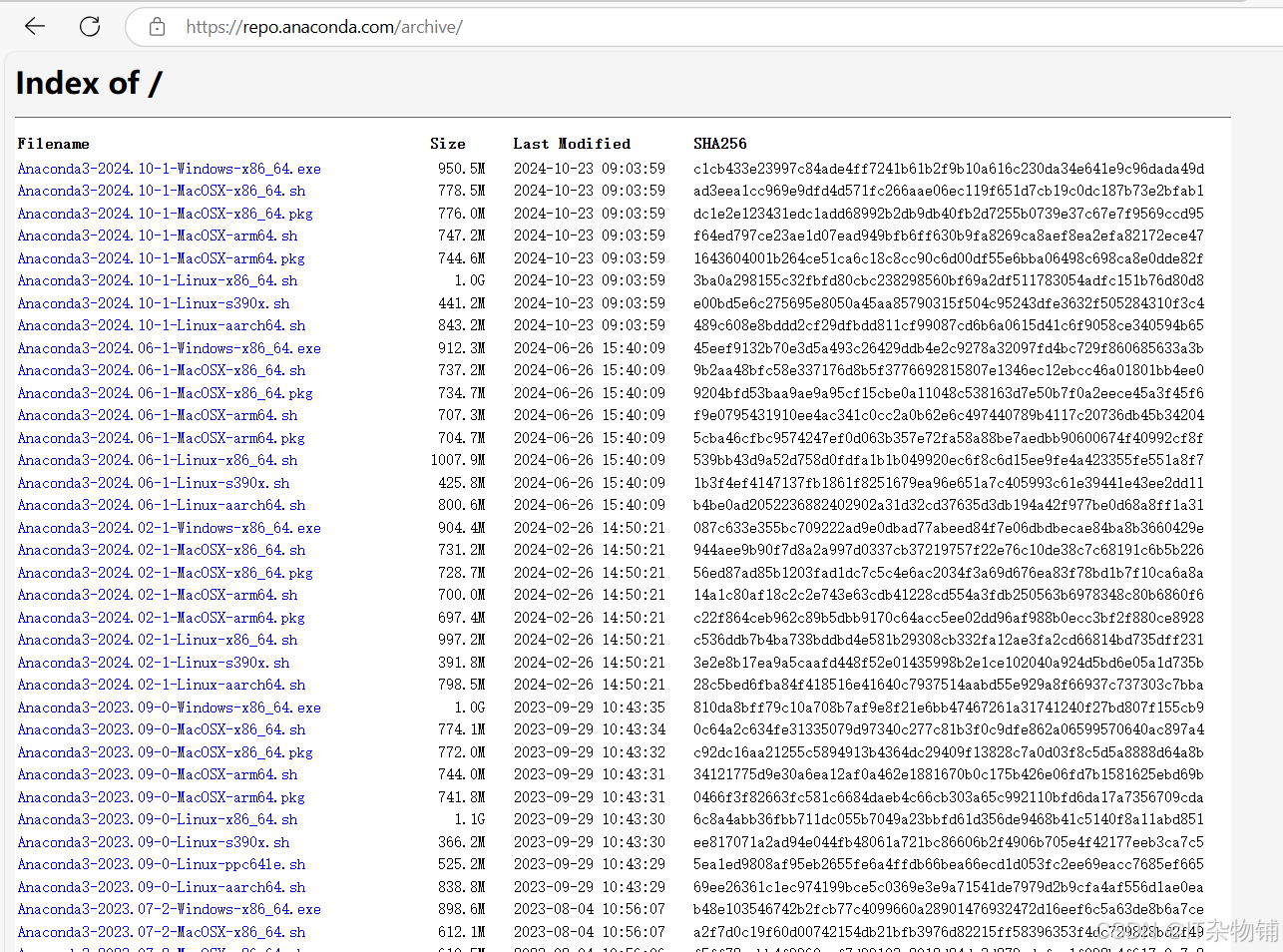Image resolution: width=1283 pixels, height=952 pixels.
Task: Click the Index of / heading
Action: point(89,83)
